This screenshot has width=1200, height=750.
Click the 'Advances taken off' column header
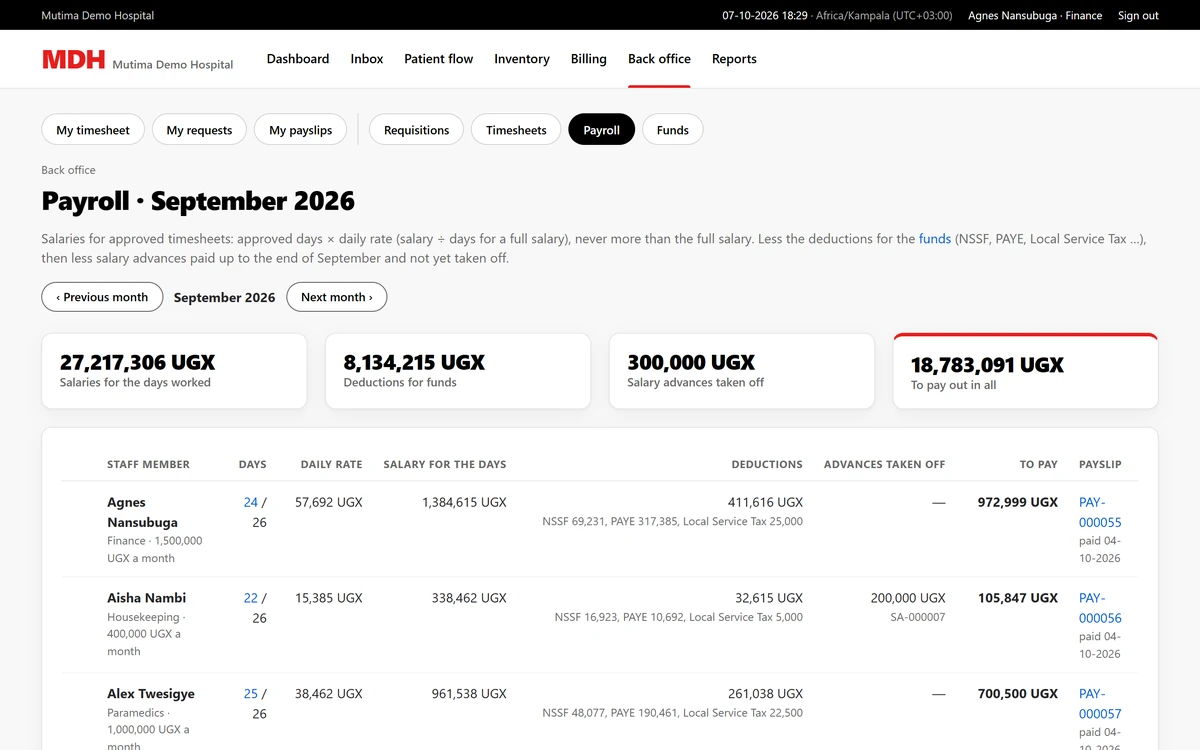tap(884, 464)
